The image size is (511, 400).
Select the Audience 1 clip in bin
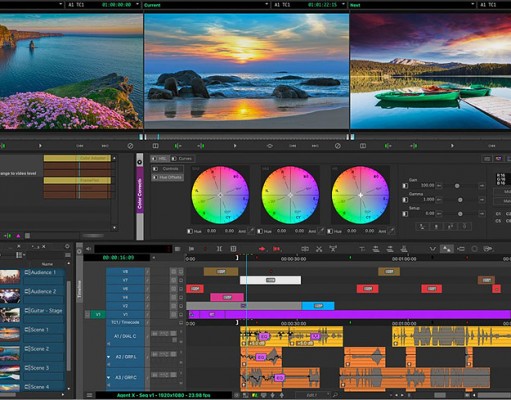[x=44, y=272]
